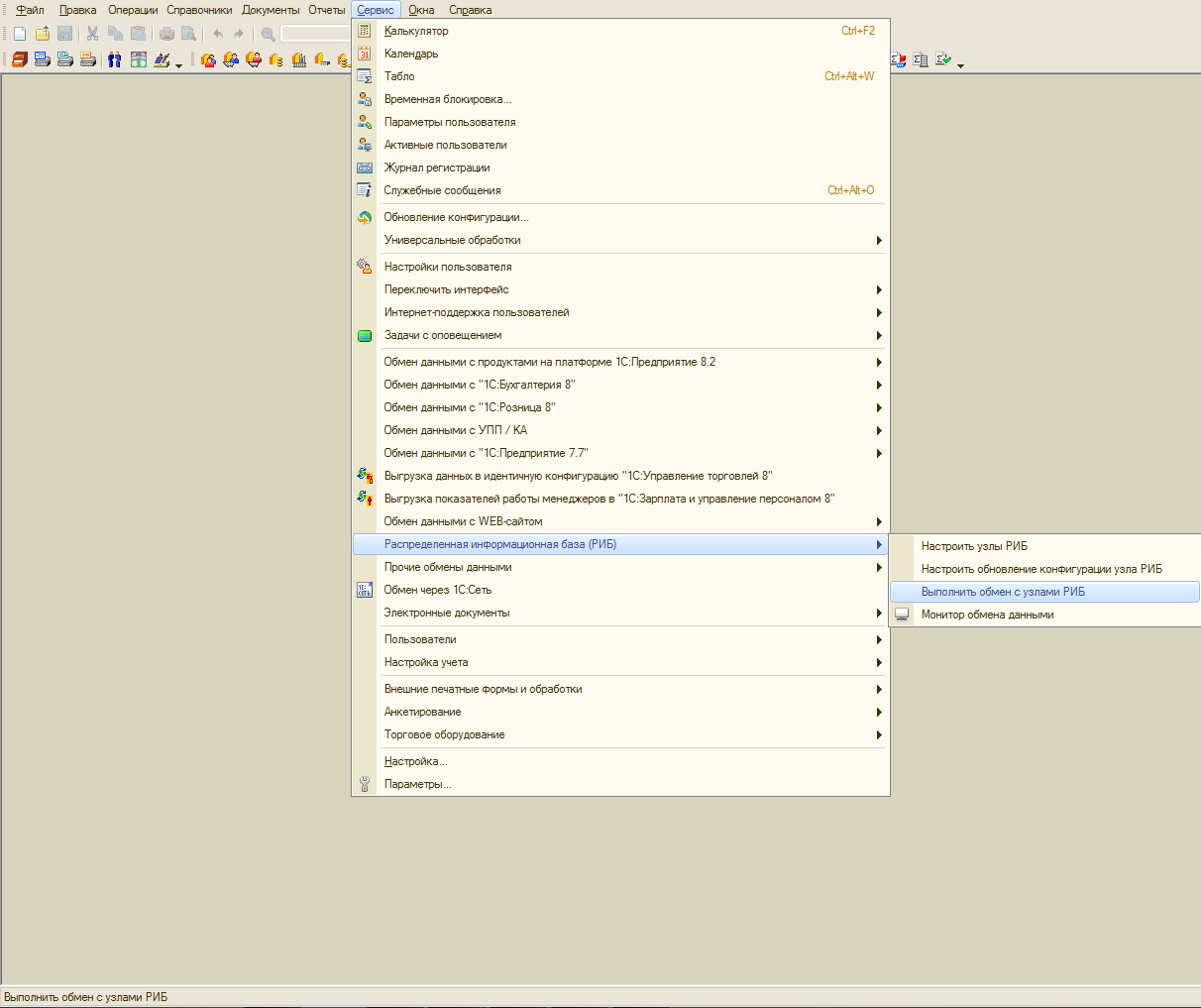Click the wrench icon beside Параметры

coord(365,784)
